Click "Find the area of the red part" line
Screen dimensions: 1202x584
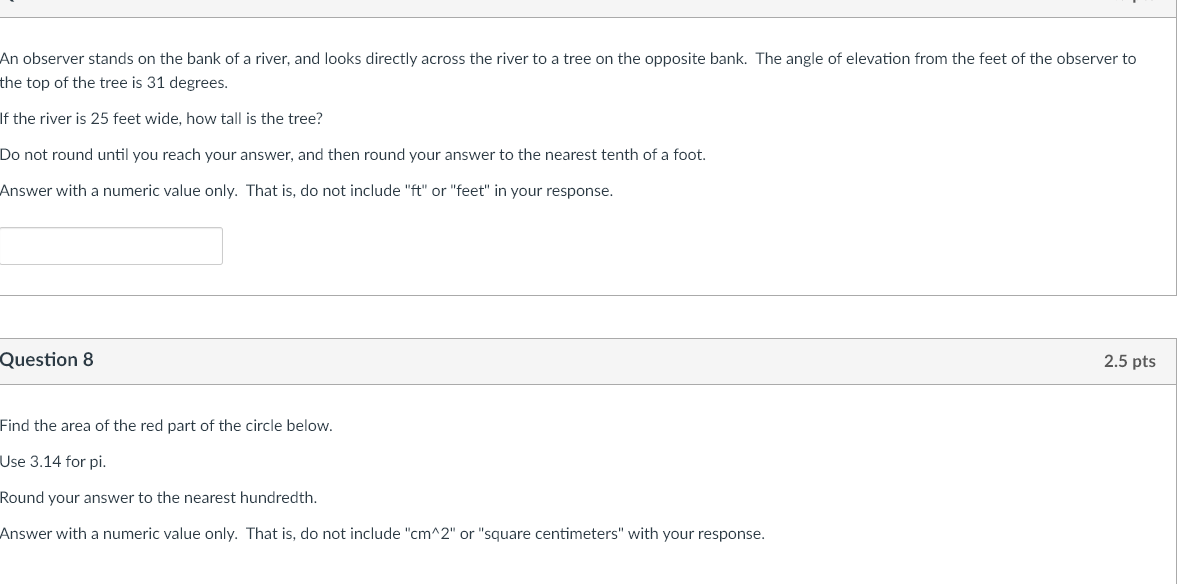[x=166, y=426]
